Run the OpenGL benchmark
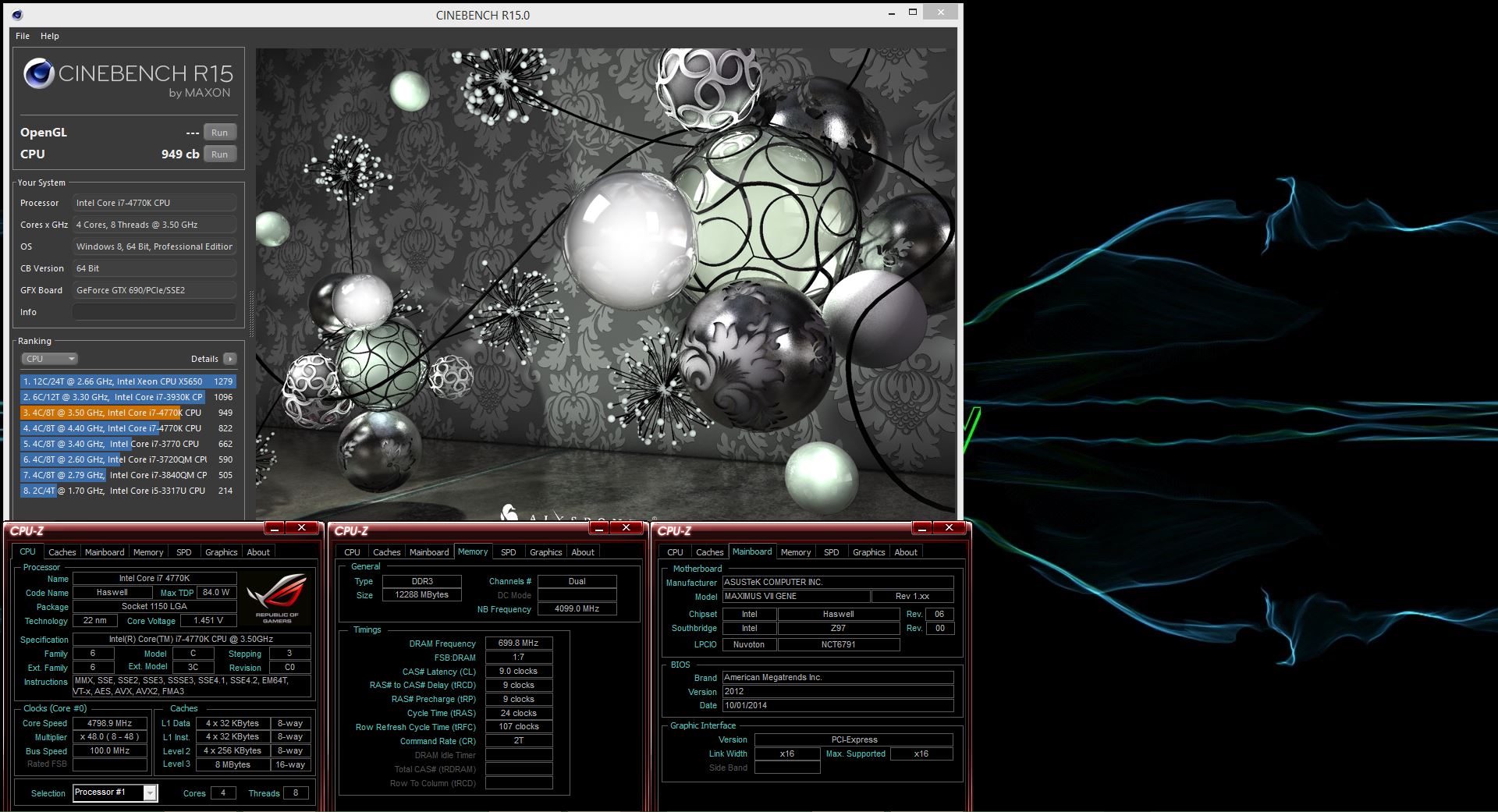This screenshot has height=812, width=1498. click(x=219, y=133)
